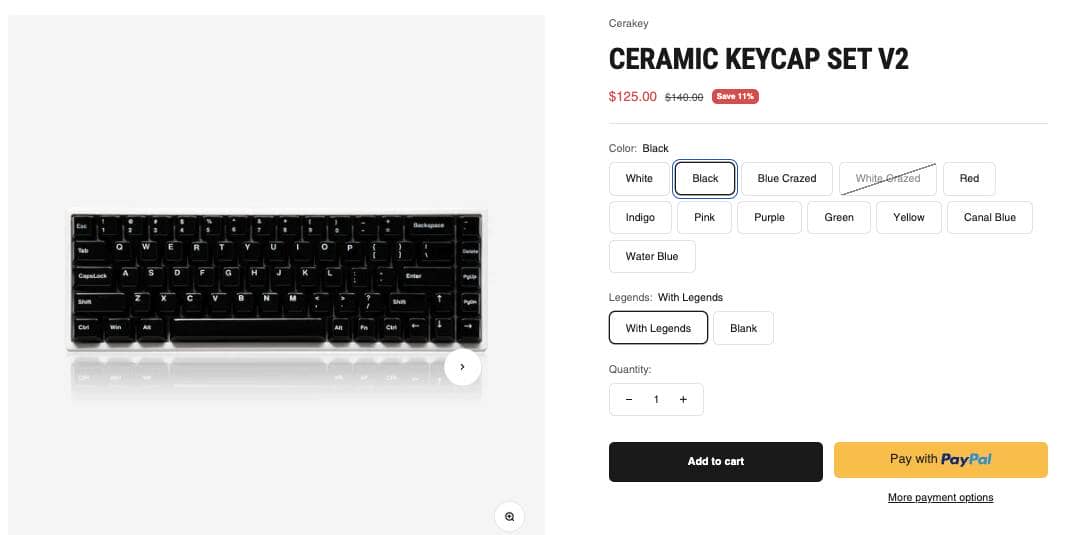Select the Green color variant
1073x535 pixels.
click(839, 218)
